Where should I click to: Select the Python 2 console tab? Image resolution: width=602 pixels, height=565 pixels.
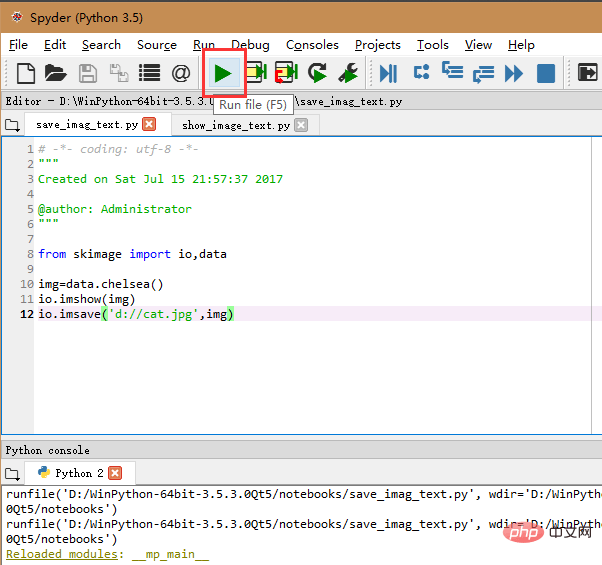click(x=79, y=473)
